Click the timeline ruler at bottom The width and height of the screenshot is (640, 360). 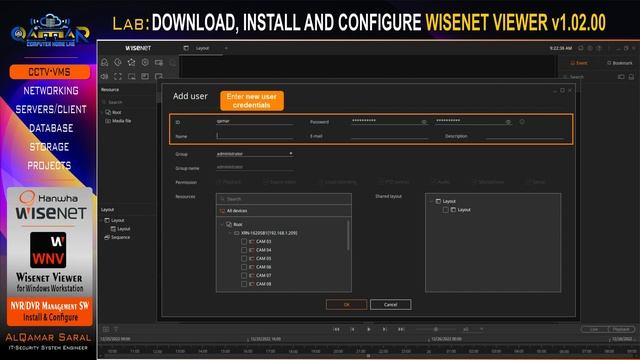click(x=368, y=351)
